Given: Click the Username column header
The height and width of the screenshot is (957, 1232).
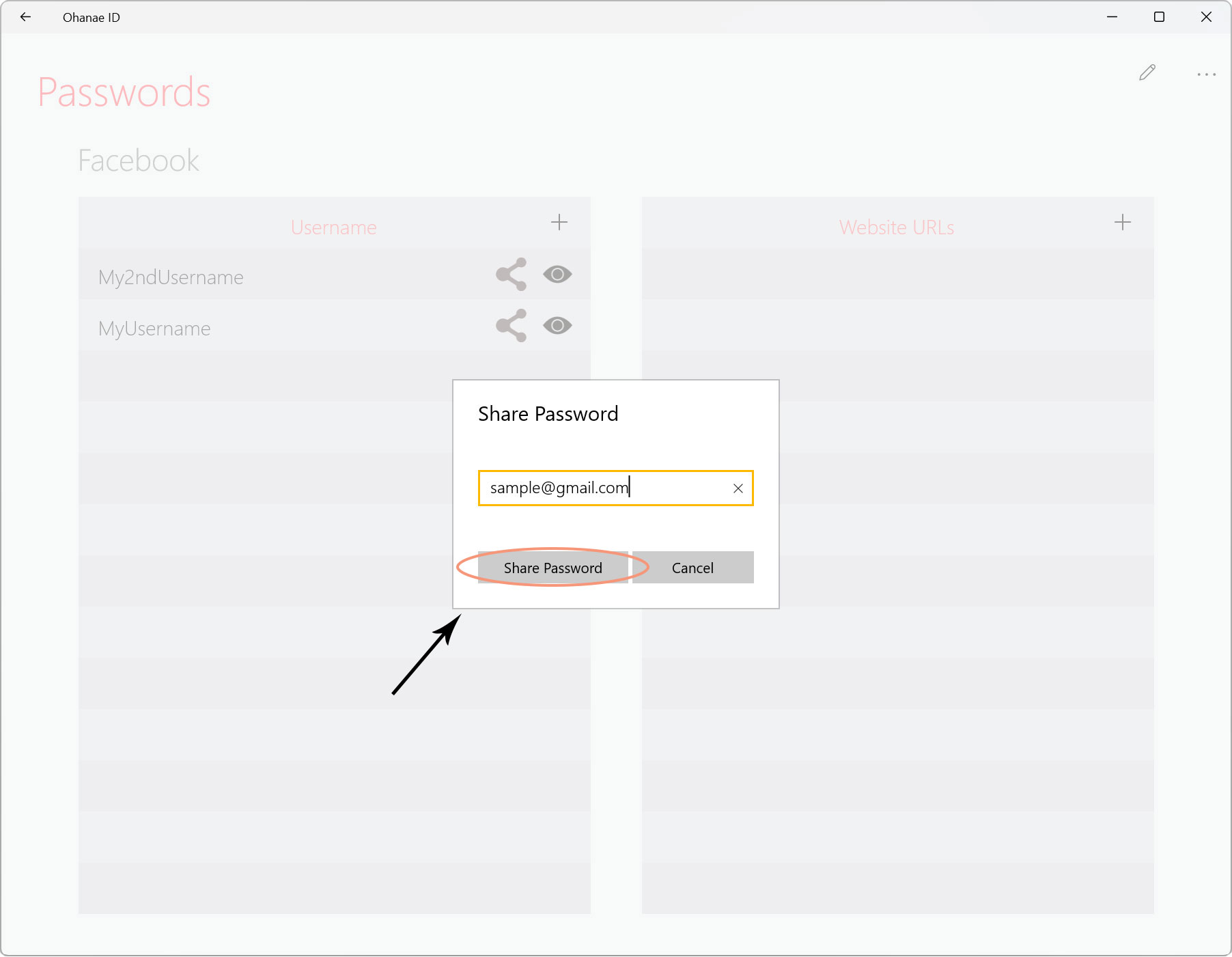Looking at the screenshot, I should click(333, 227).
